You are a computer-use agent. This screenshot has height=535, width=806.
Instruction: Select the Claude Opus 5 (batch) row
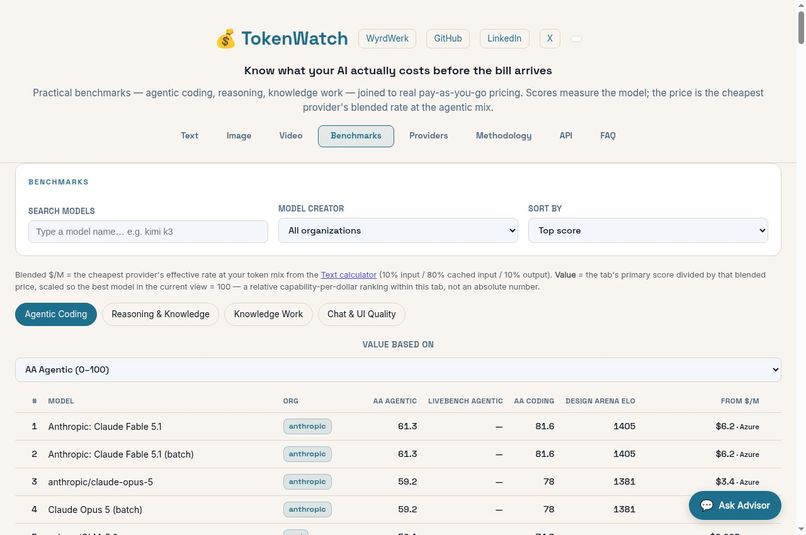pyautogui.click(x=398, y=510)
